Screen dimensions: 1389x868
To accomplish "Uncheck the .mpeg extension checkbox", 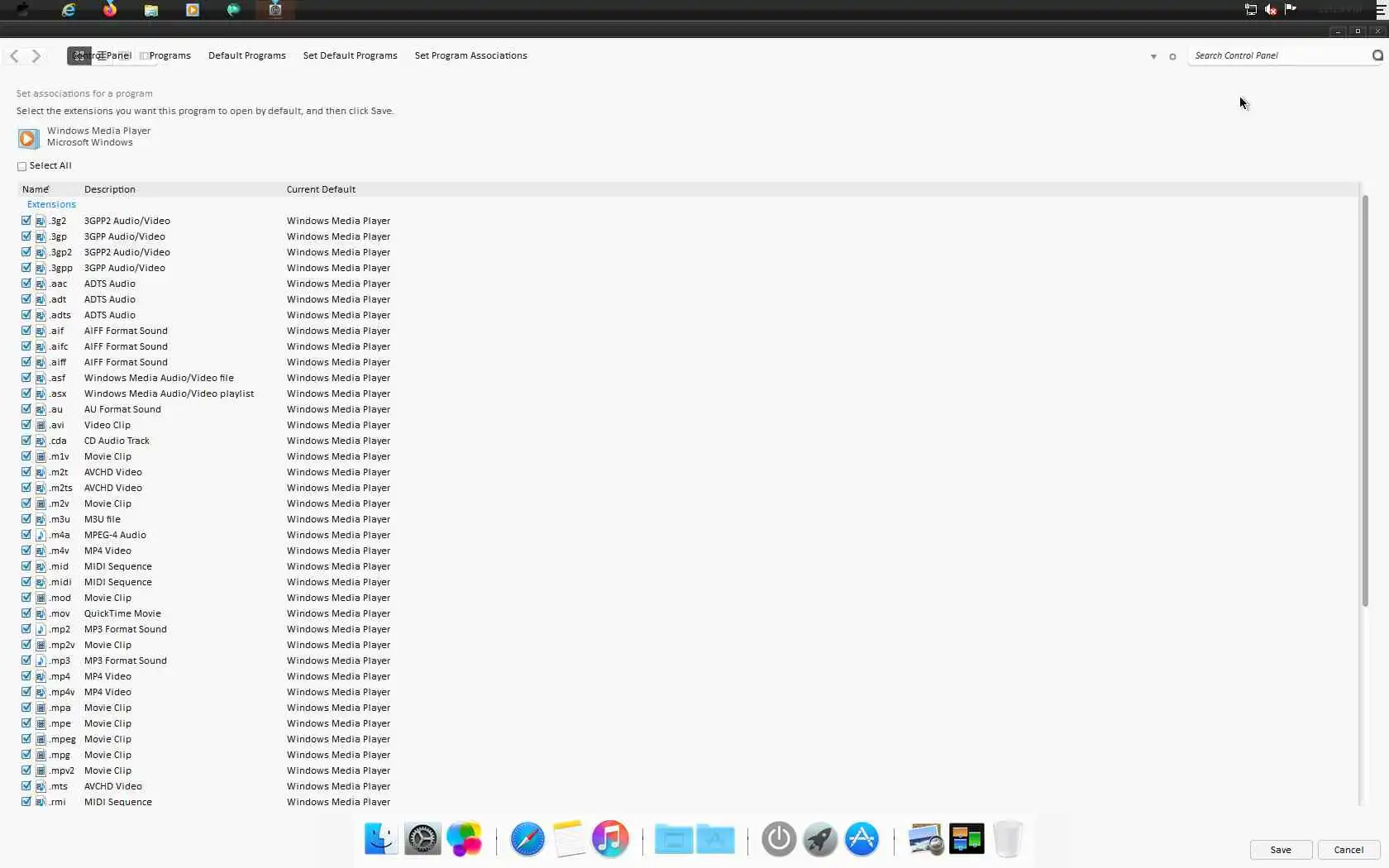I will coord(26,739).
